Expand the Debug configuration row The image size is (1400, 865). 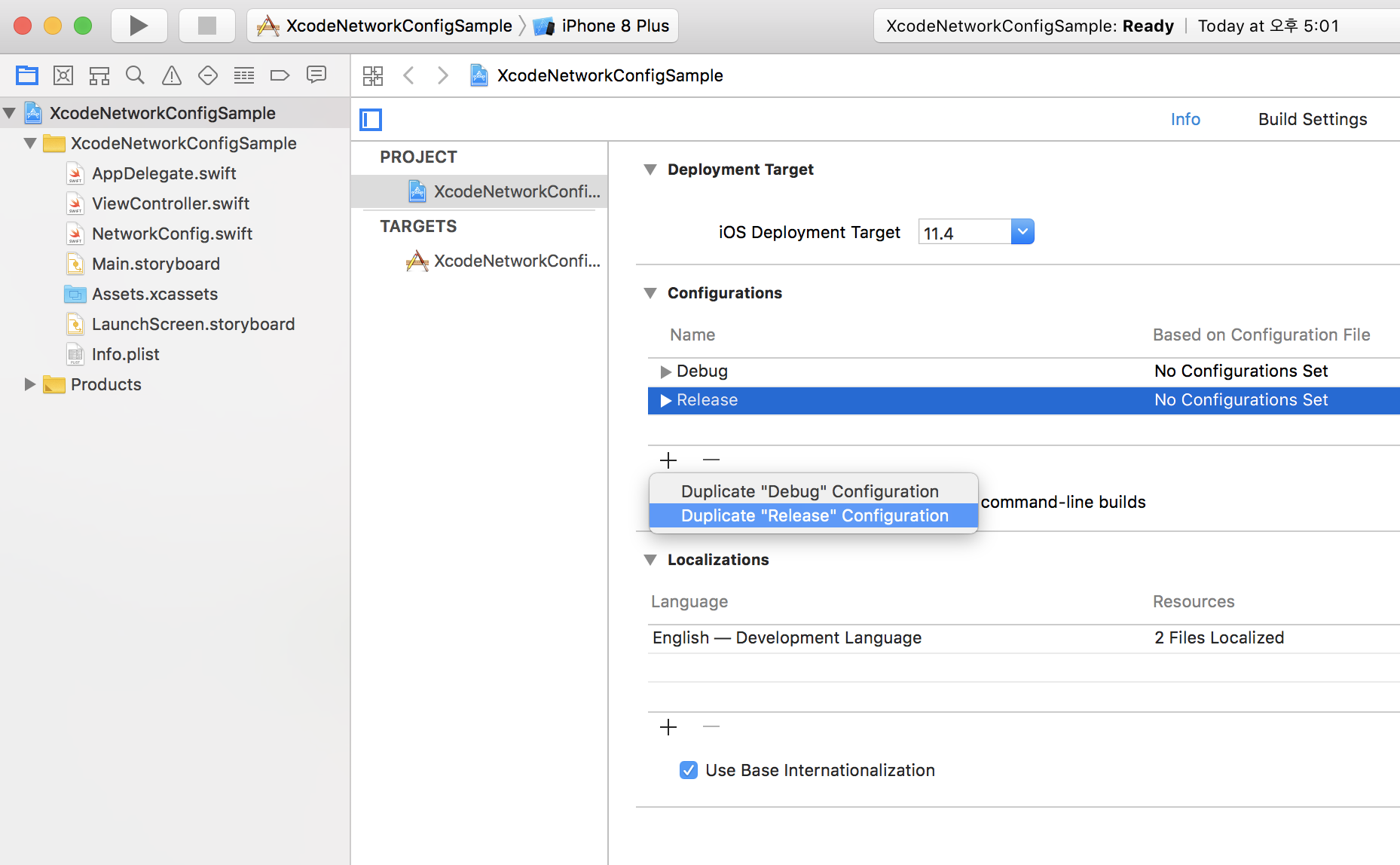click(665, 371)
